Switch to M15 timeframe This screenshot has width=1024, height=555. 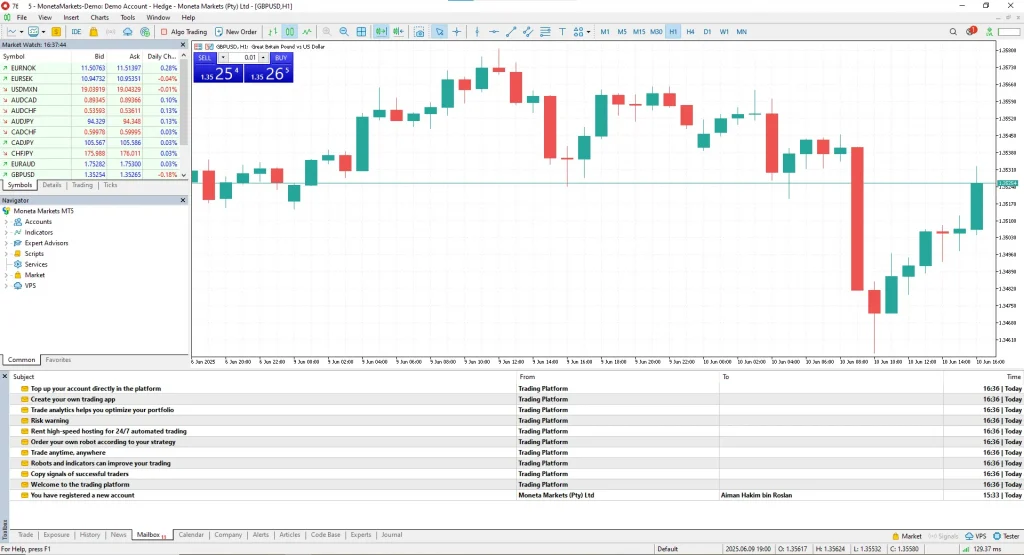coord(639,31)
